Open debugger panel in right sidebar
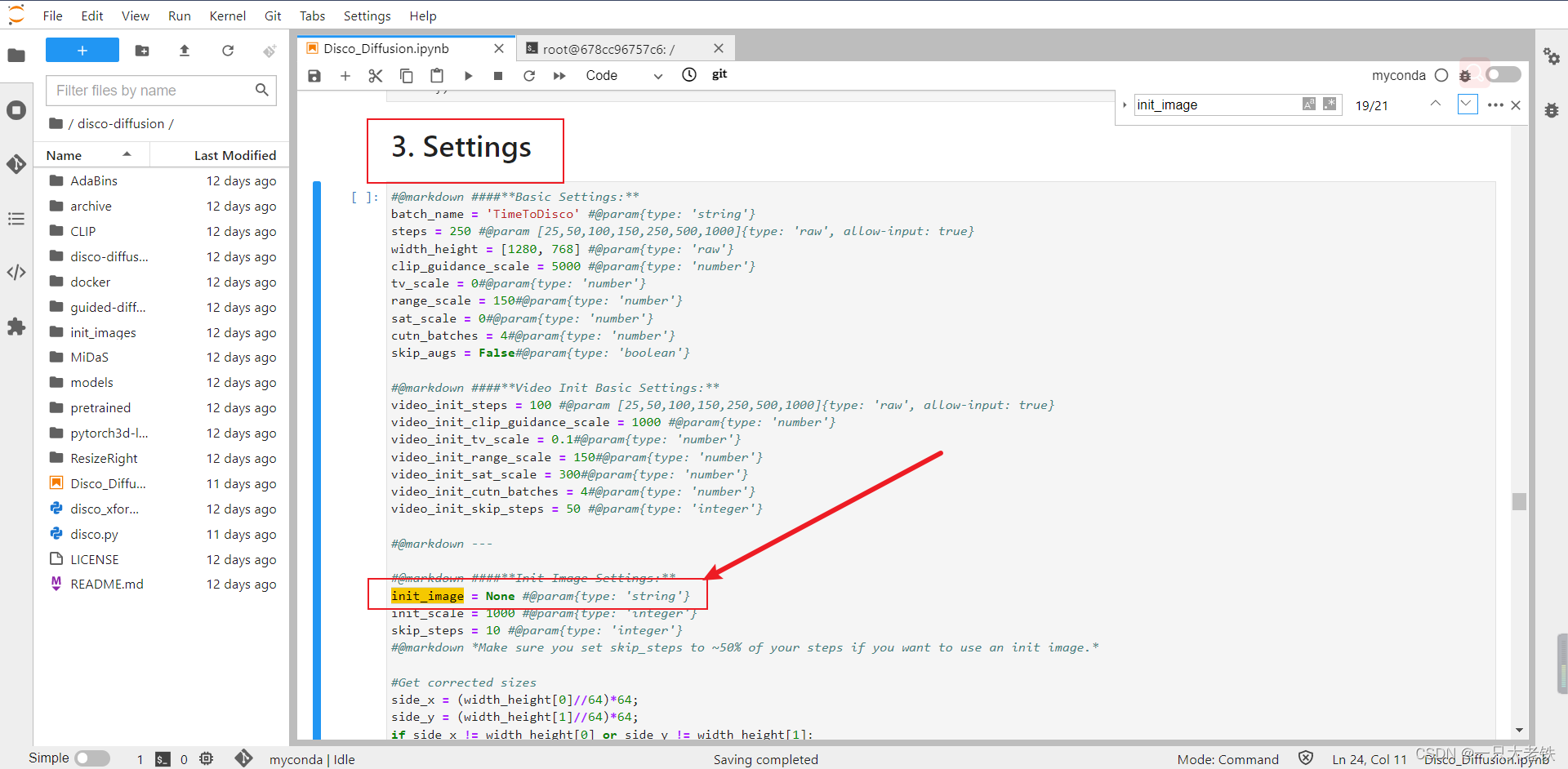This screenshot has height=769, width=1568. [1552, 110]
